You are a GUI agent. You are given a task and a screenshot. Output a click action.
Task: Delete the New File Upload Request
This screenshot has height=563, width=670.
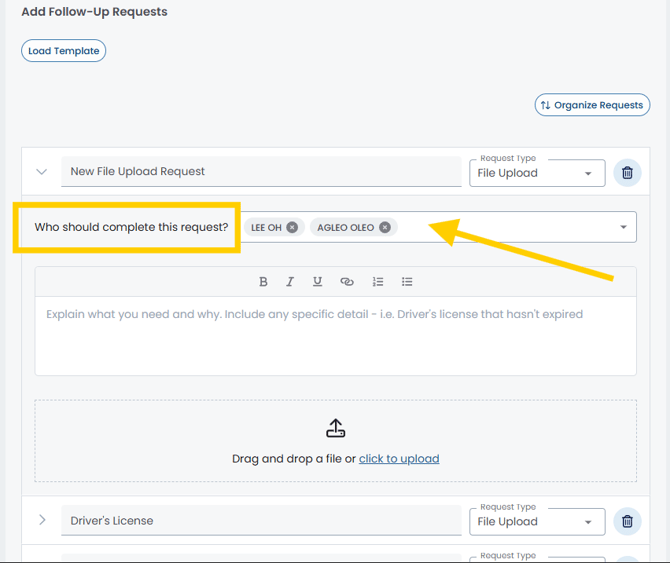[627, 173]
